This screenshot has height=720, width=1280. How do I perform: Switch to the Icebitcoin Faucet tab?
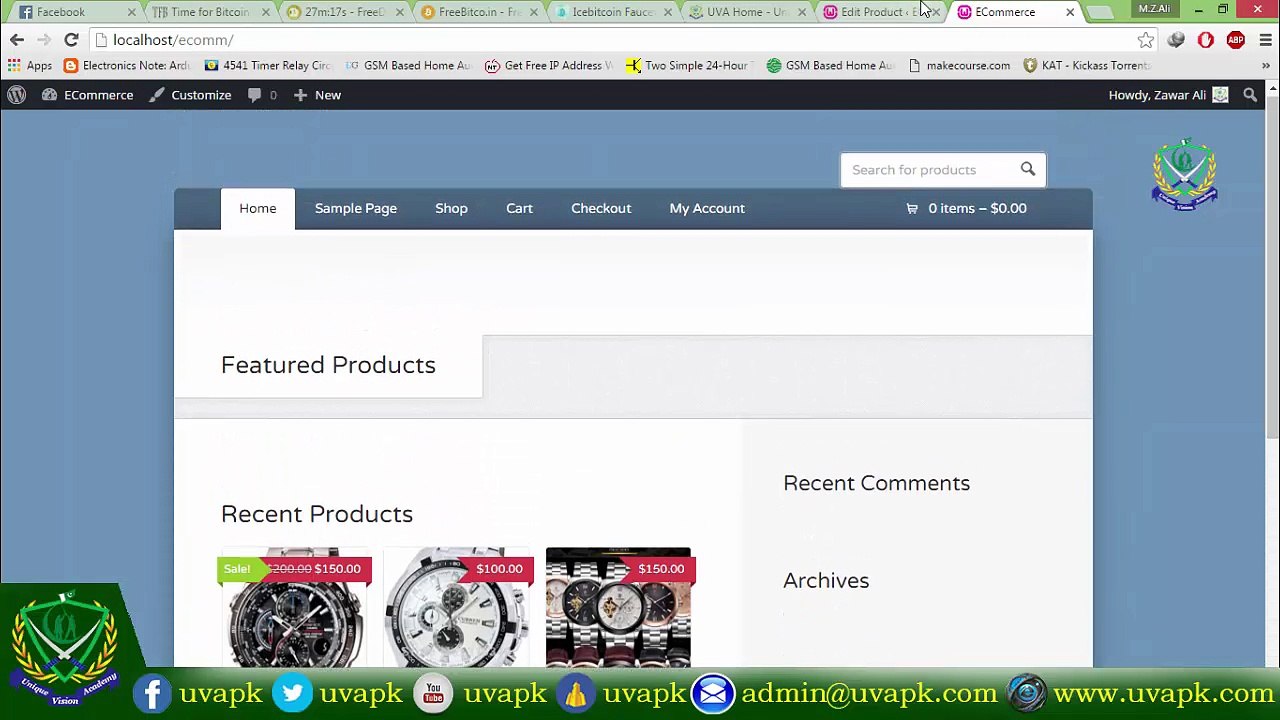click(x=611, y=12)
